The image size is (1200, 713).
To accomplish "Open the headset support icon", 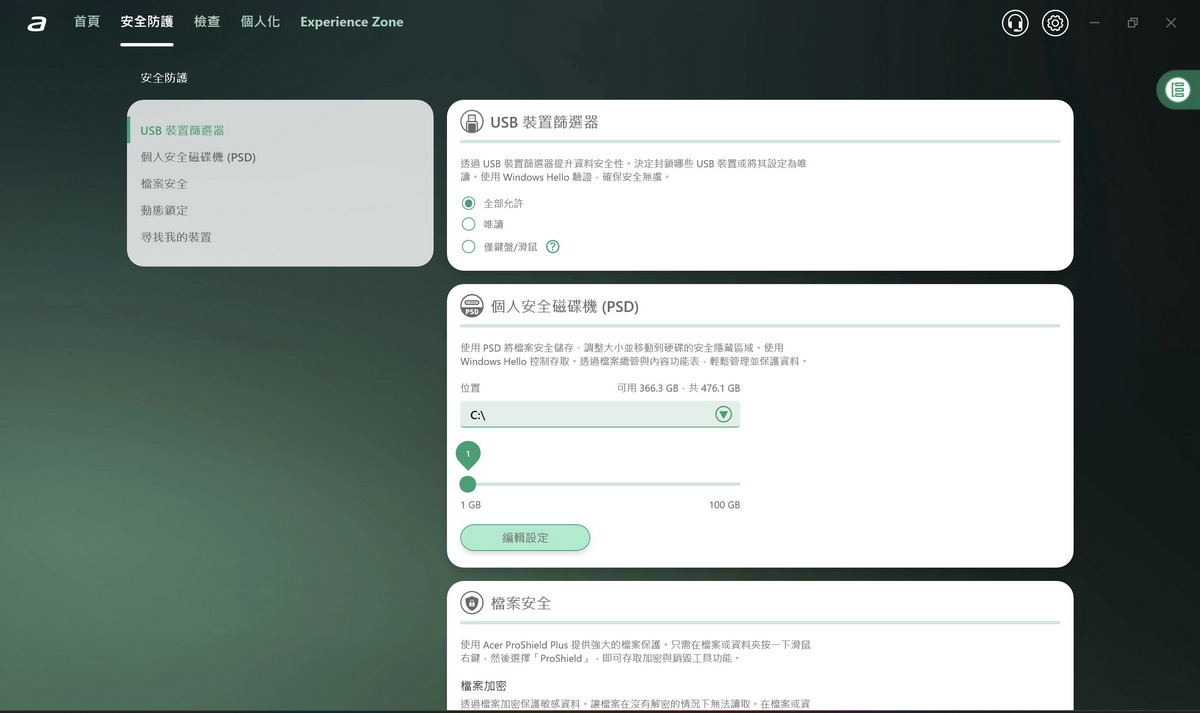I will pos(1015,23).
